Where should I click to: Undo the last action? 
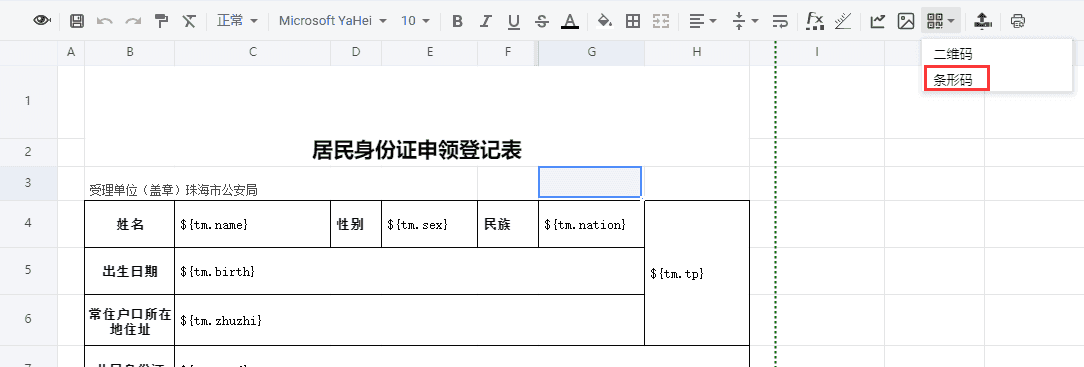[x=105, y=21]
